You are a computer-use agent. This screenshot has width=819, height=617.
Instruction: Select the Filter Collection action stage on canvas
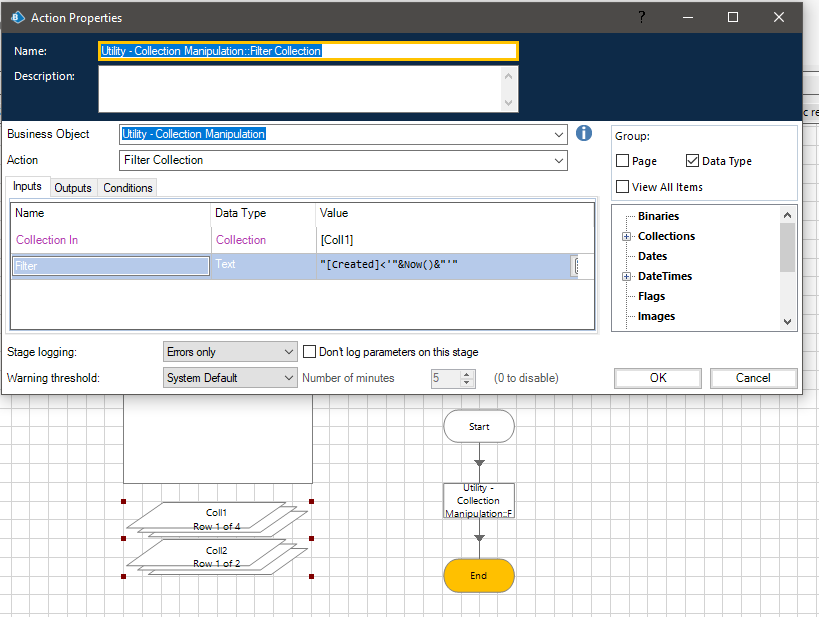coord(479,501)
